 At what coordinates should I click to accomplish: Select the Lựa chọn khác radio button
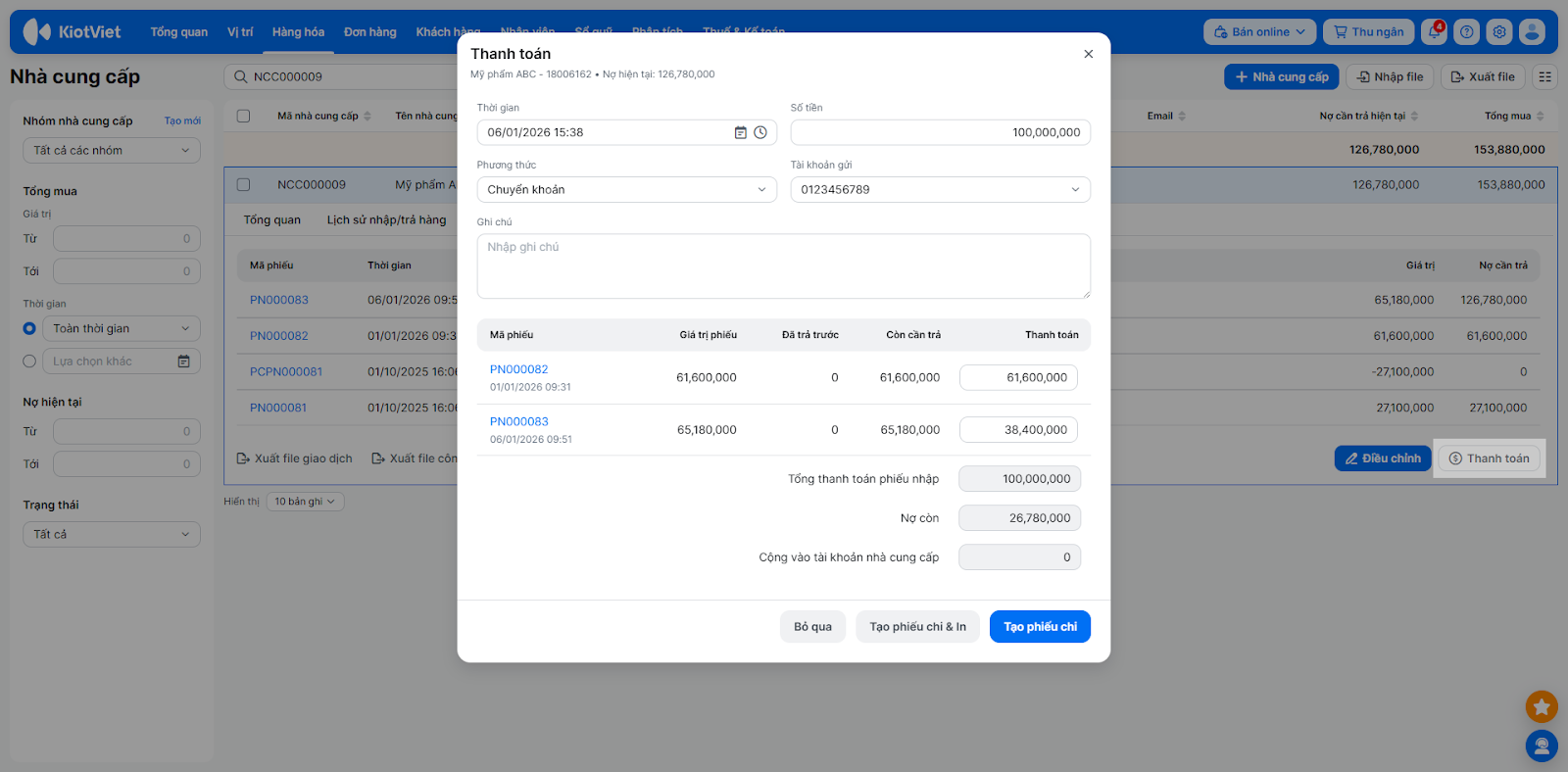coord(29,362)
